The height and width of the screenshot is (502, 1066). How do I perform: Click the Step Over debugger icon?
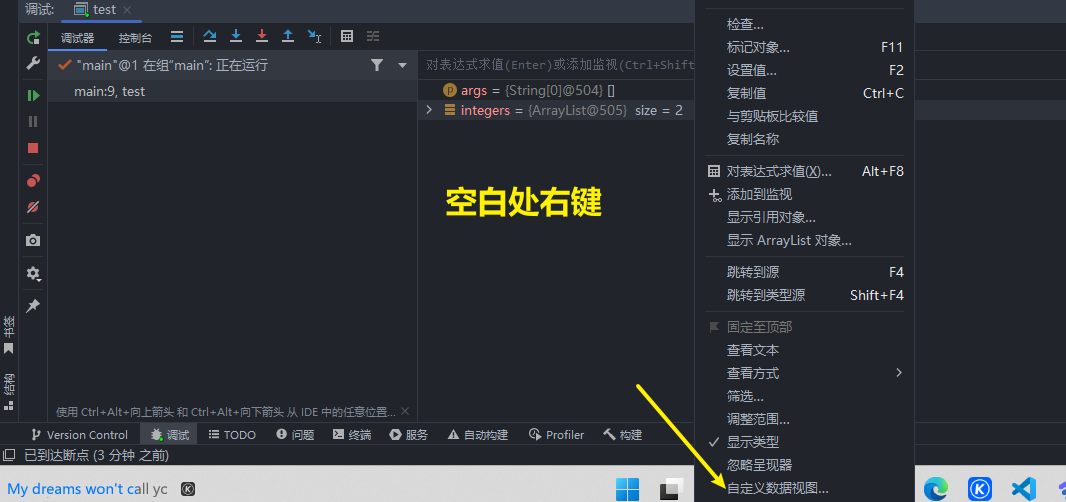pyautogui.click(x=210, y=37)
